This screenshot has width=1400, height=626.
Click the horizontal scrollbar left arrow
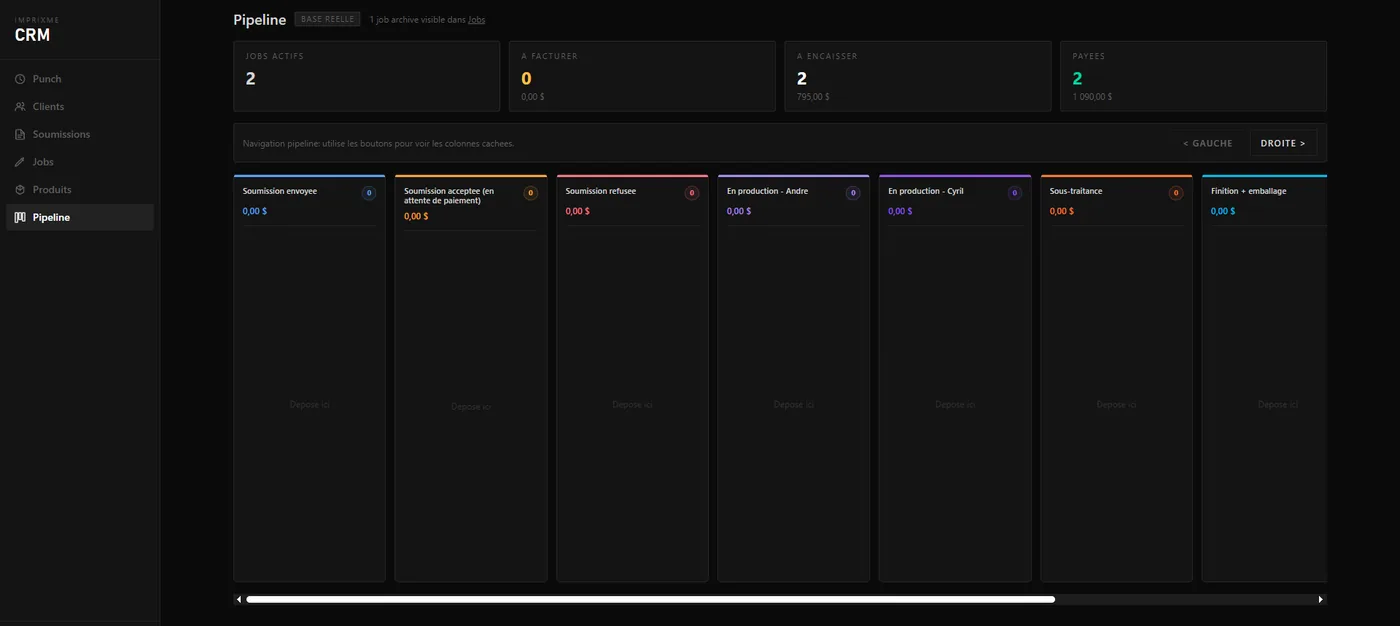coord(239,600)
